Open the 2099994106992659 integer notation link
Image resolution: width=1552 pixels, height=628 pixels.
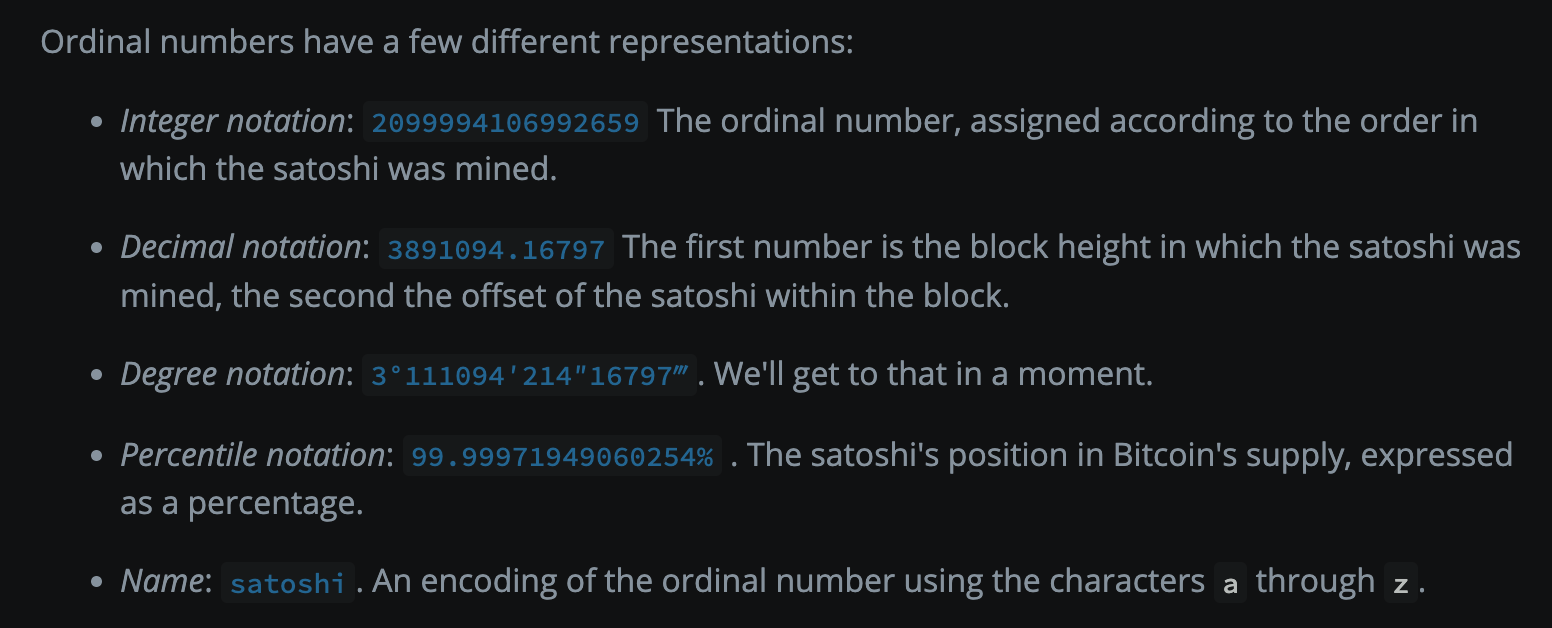505,123
